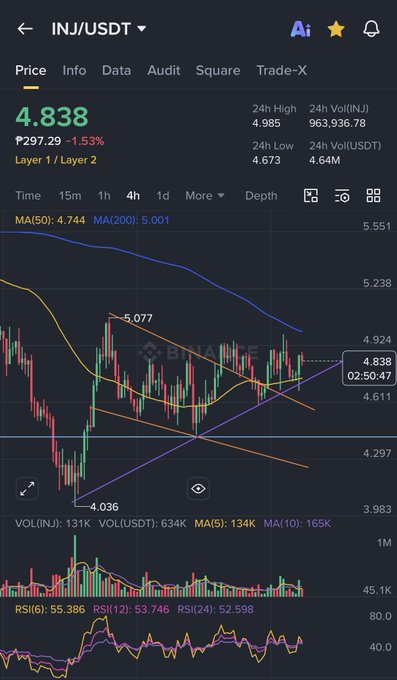Screen dimensions: 397x680
Task: Tap the -1.53% change value
Action: 85,141
